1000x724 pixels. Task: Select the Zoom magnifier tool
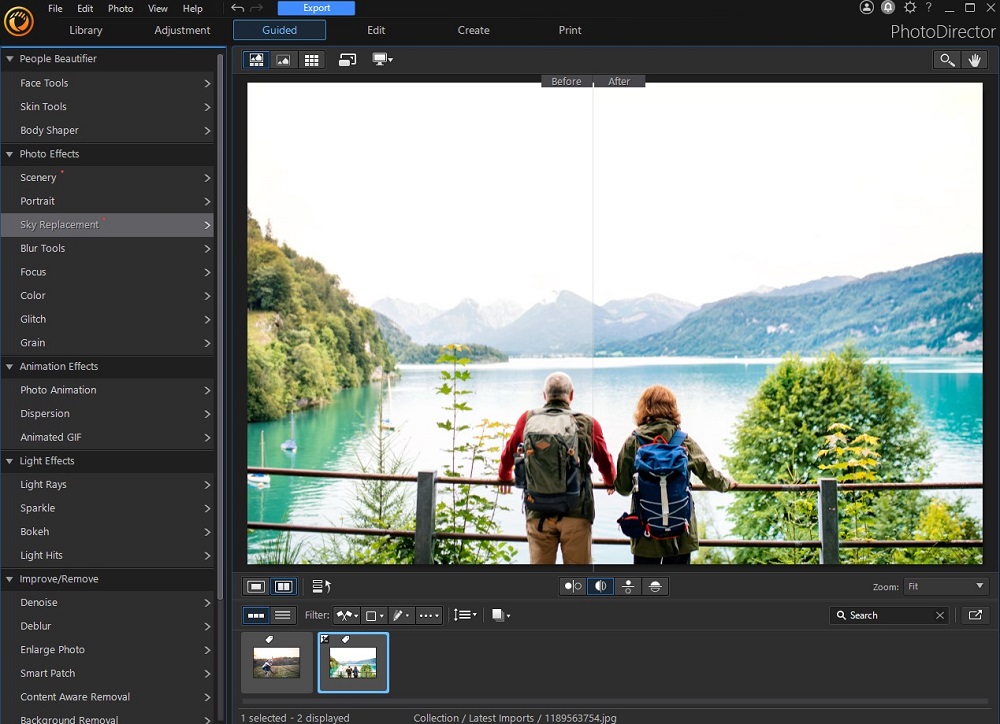click(946, 60)
